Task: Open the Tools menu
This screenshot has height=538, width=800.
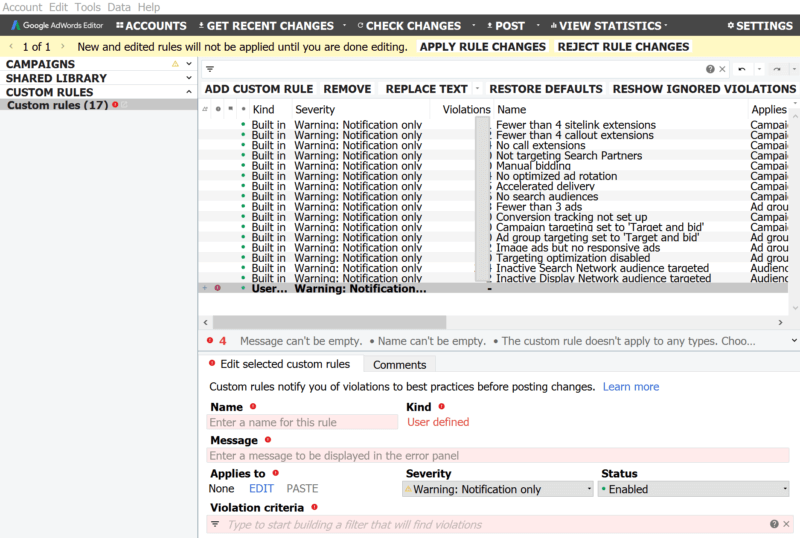Action: [87, 7]
